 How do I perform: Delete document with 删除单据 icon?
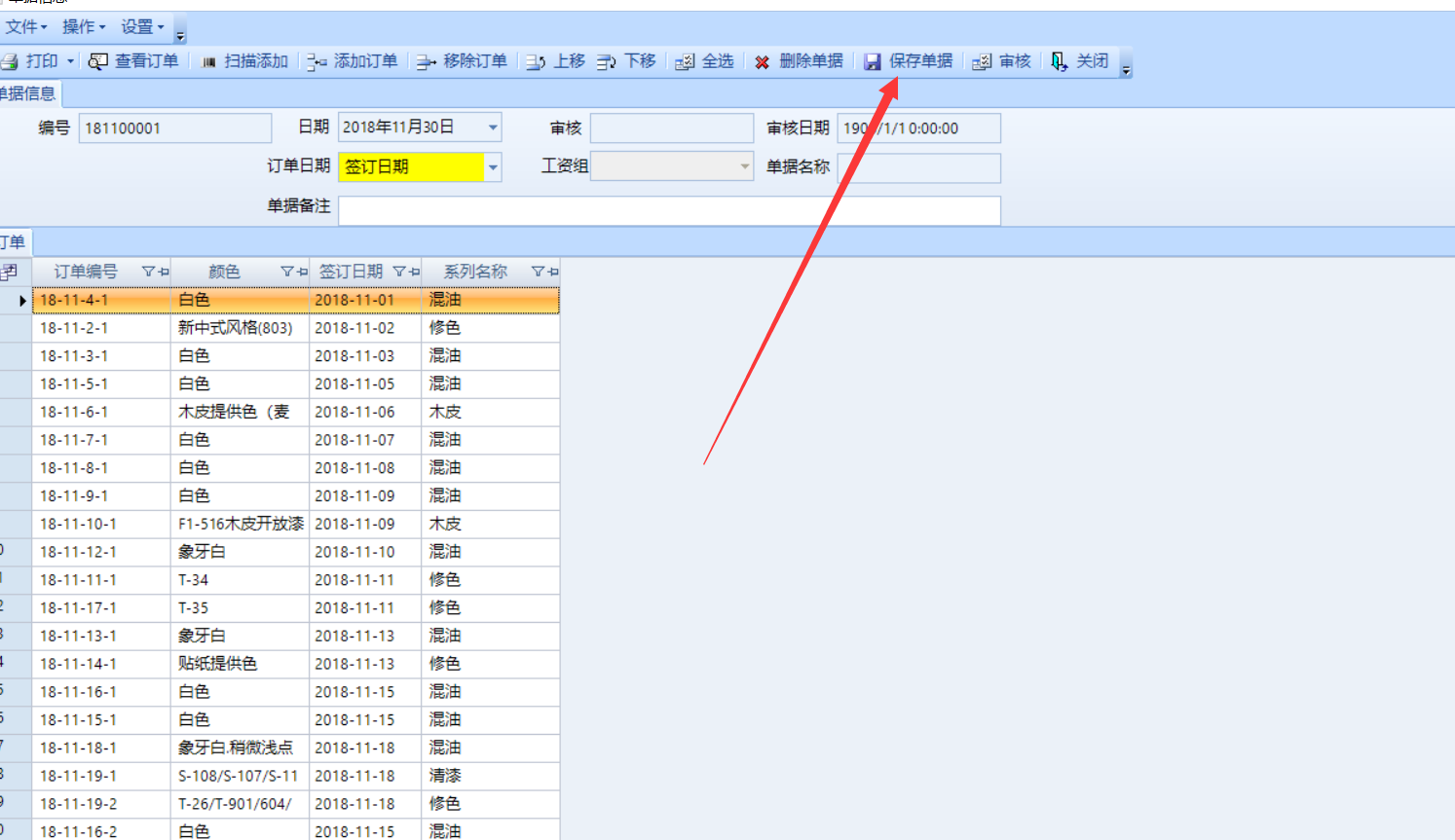tap(763, 61)
